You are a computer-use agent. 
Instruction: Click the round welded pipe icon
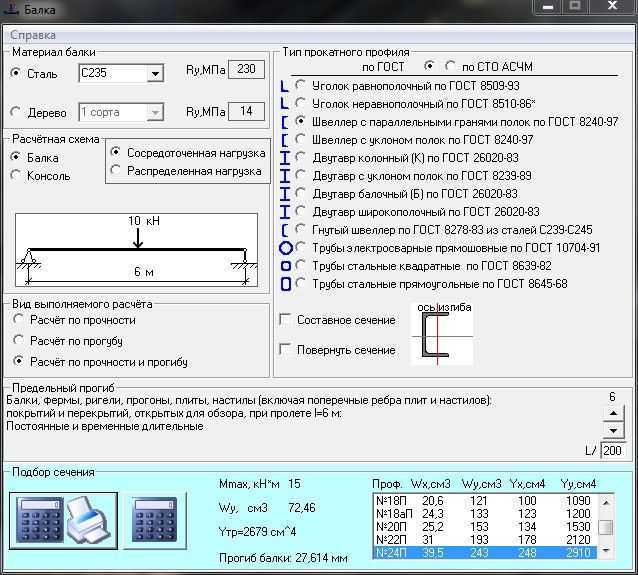286,247
